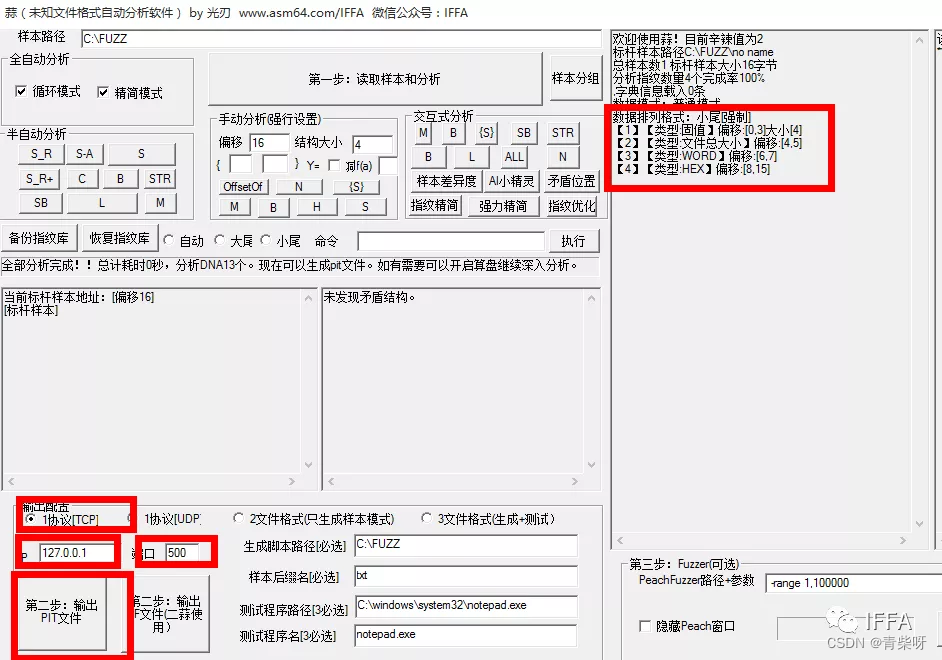The height and width of the screenshot is (660, 942).
Task: Click 指纹精简 to simplify fingerprints
Action: tap(436, 205)
